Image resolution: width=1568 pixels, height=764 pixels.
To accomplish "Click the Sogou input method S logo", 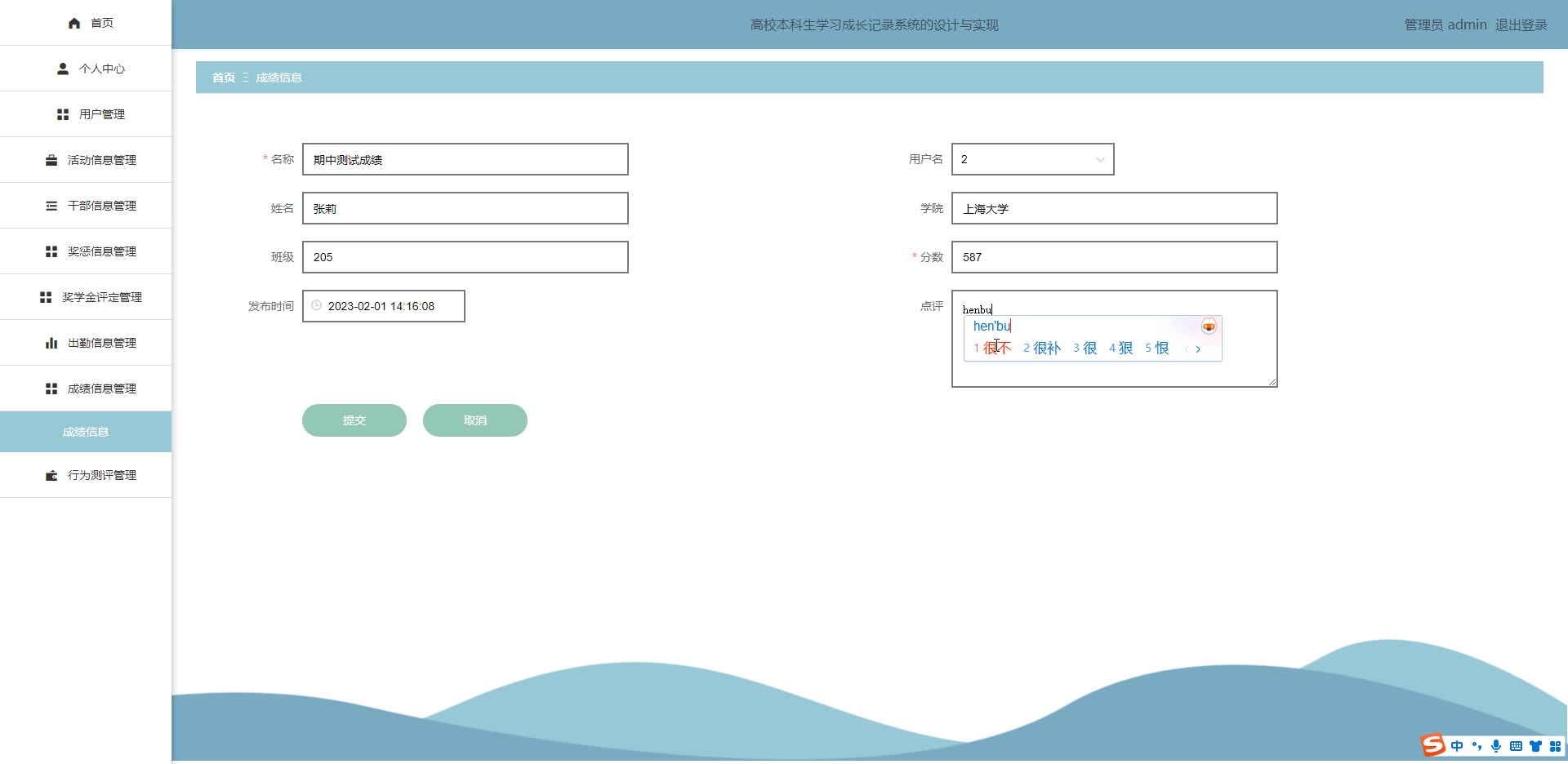I will point(1433,745).
